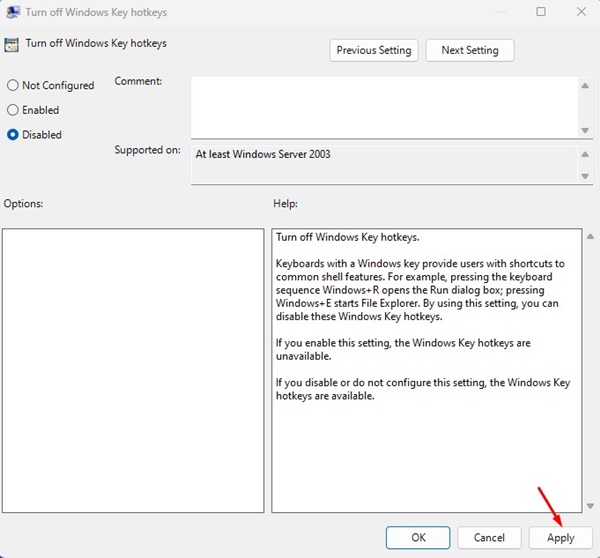
Task: Go to Previous Setting
Action: point(374,50)
